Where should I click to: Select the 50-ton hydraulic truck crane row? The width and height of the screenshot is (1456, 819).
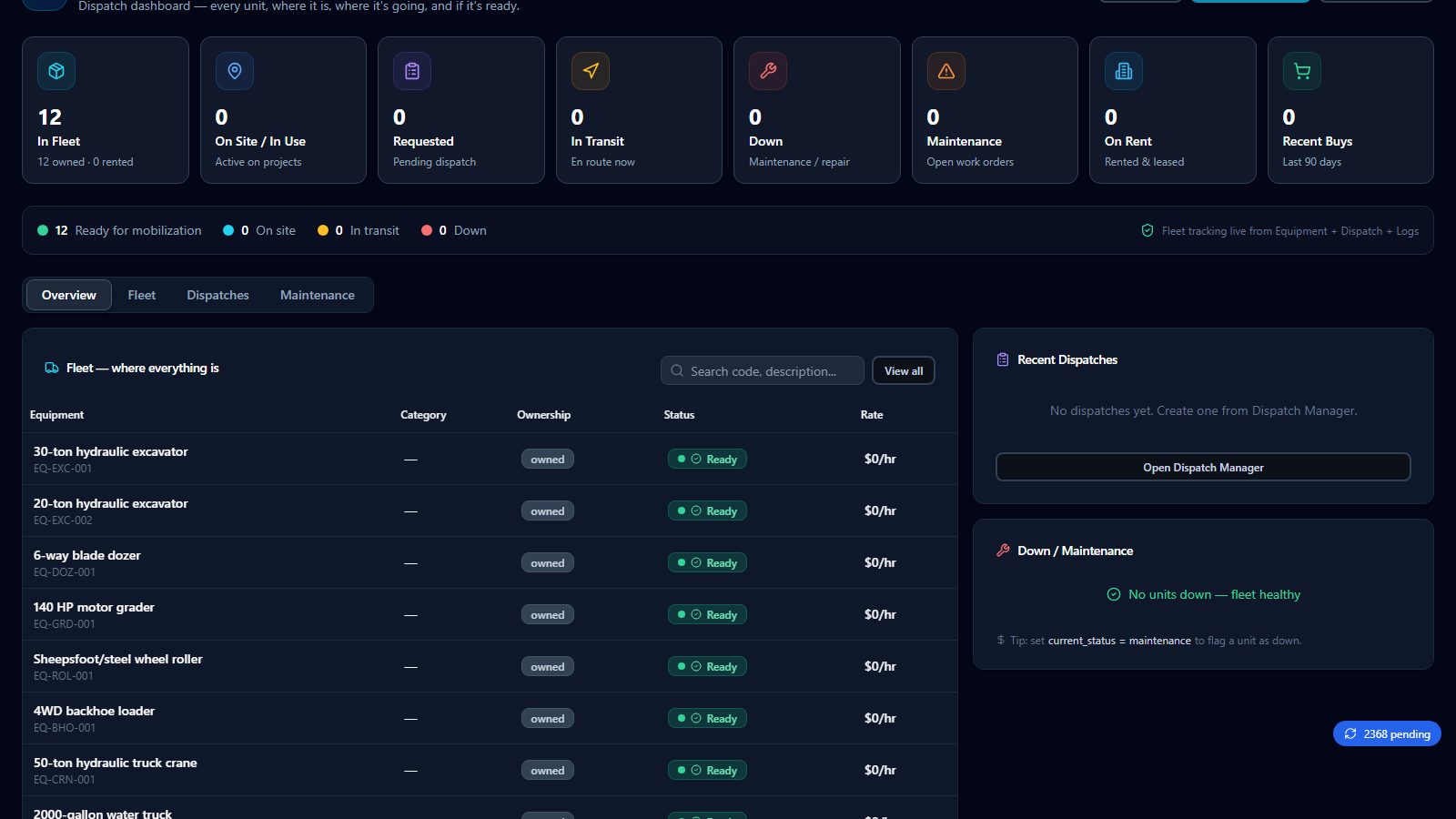click(x=490, y=770)
